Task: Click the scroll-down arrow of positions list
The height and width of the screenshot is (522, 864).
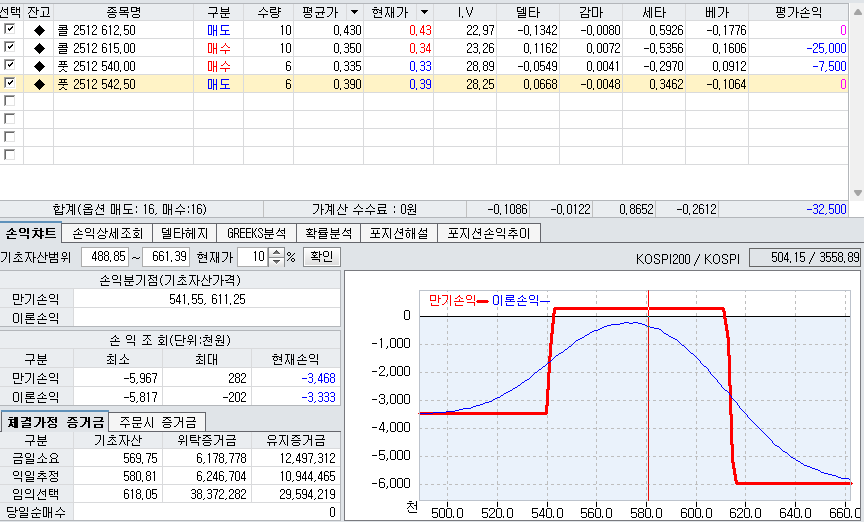Action: [x=857, y=193]
